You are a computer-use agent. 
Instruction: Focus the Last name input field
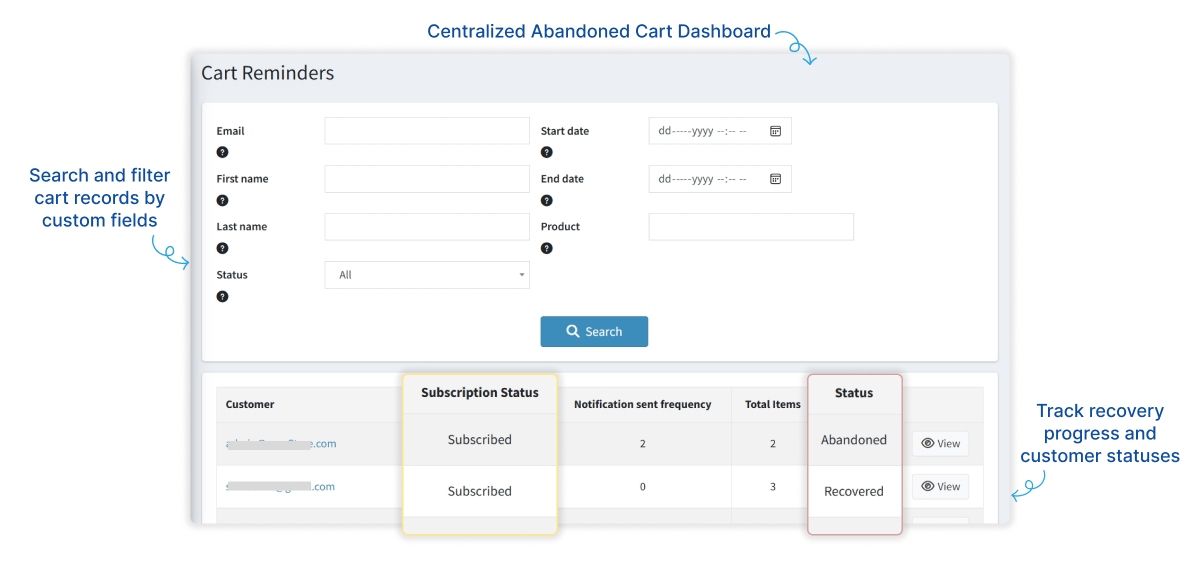tap(427, 227)
